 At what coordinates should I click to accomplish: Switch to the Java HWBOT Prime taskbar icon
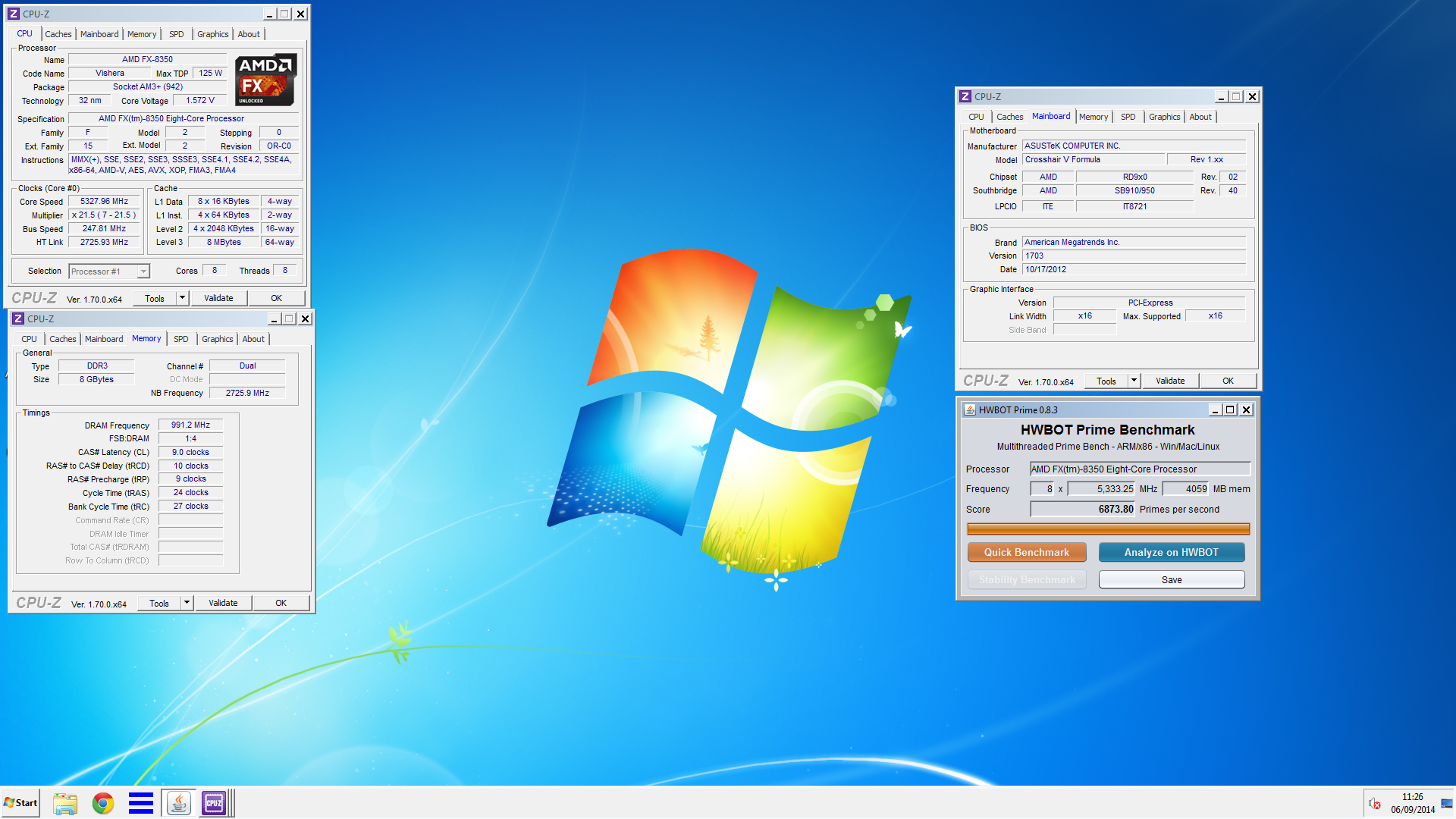pos(179,803)
